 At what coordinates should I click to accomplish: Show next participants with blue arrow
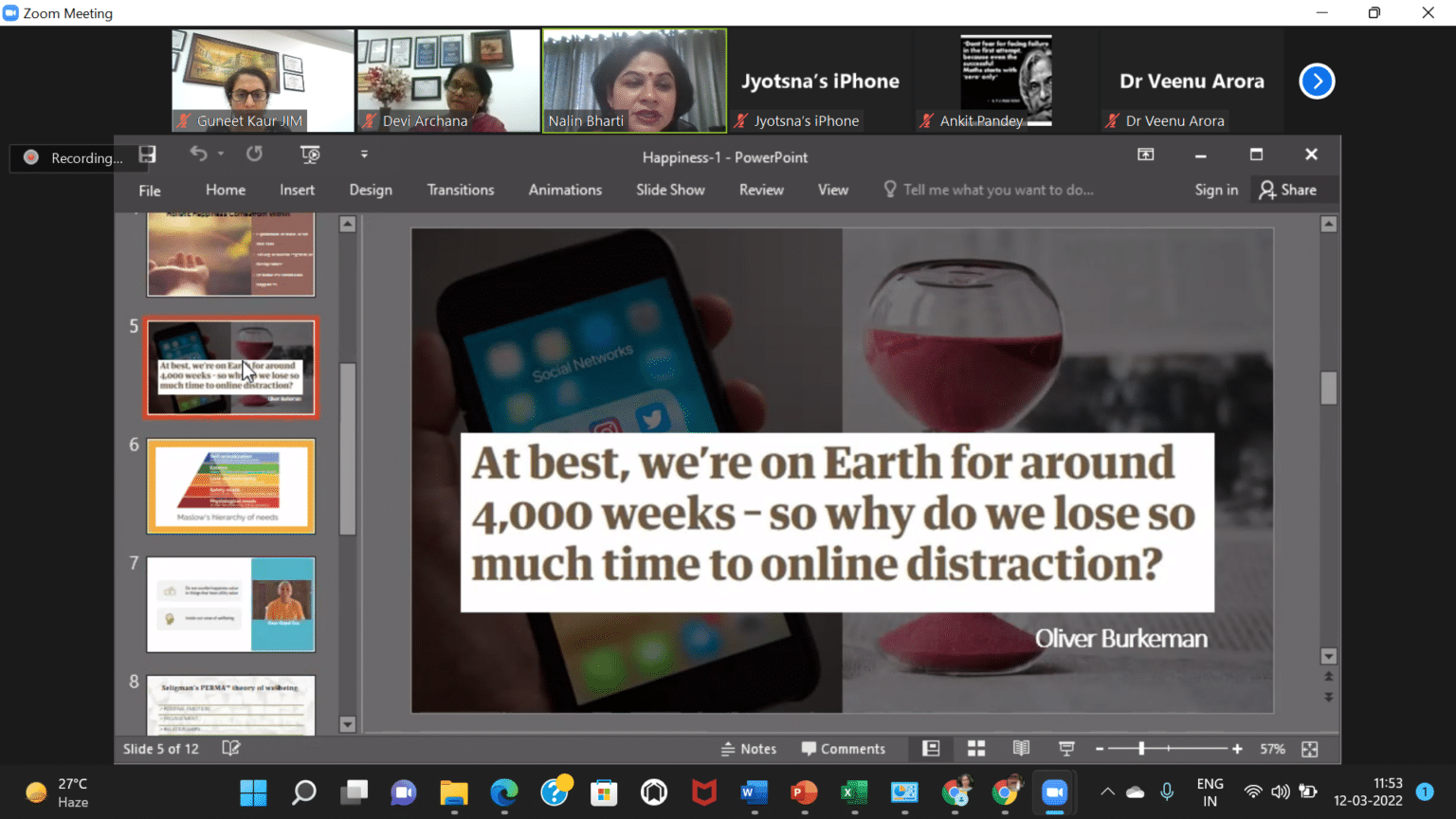click(x=1316, y=82)
